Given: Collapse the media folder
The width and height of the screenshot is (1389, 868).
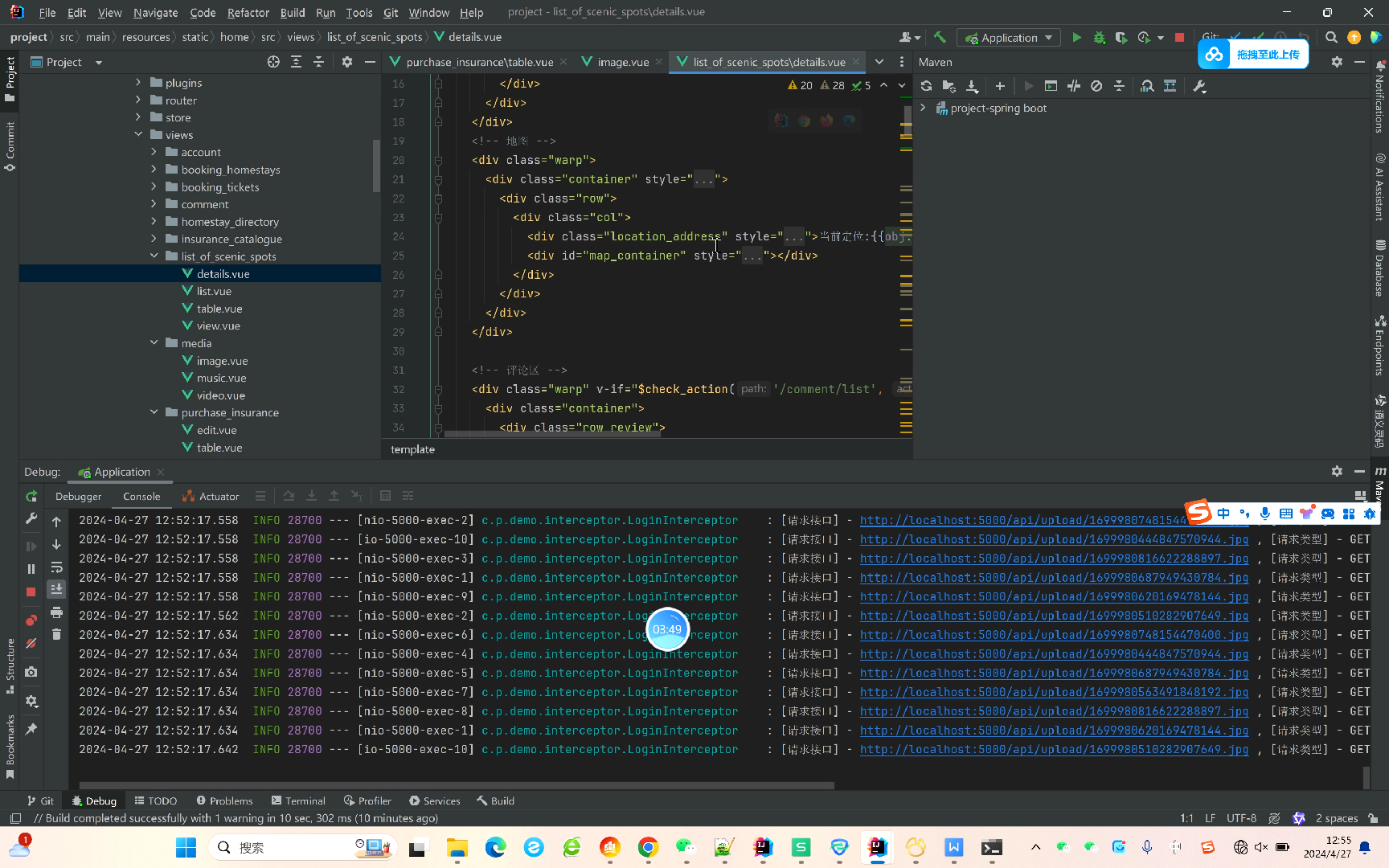Looking at the screenshot, I should tap(154, 343).
